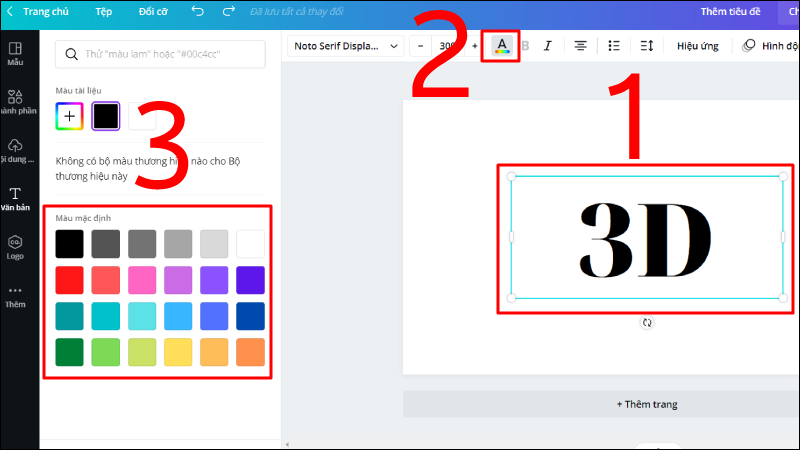Click the line spacing icon
This screenshot has width=800, height=450.
coord(647,46)
